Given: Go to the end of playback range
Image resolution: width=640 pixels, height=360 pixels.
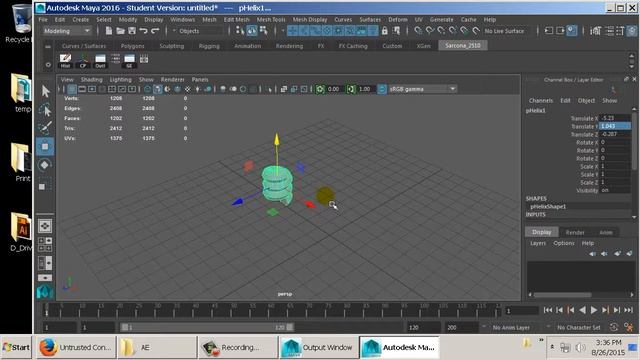Looking at the screenshot, I should click(x=629, y=310).
